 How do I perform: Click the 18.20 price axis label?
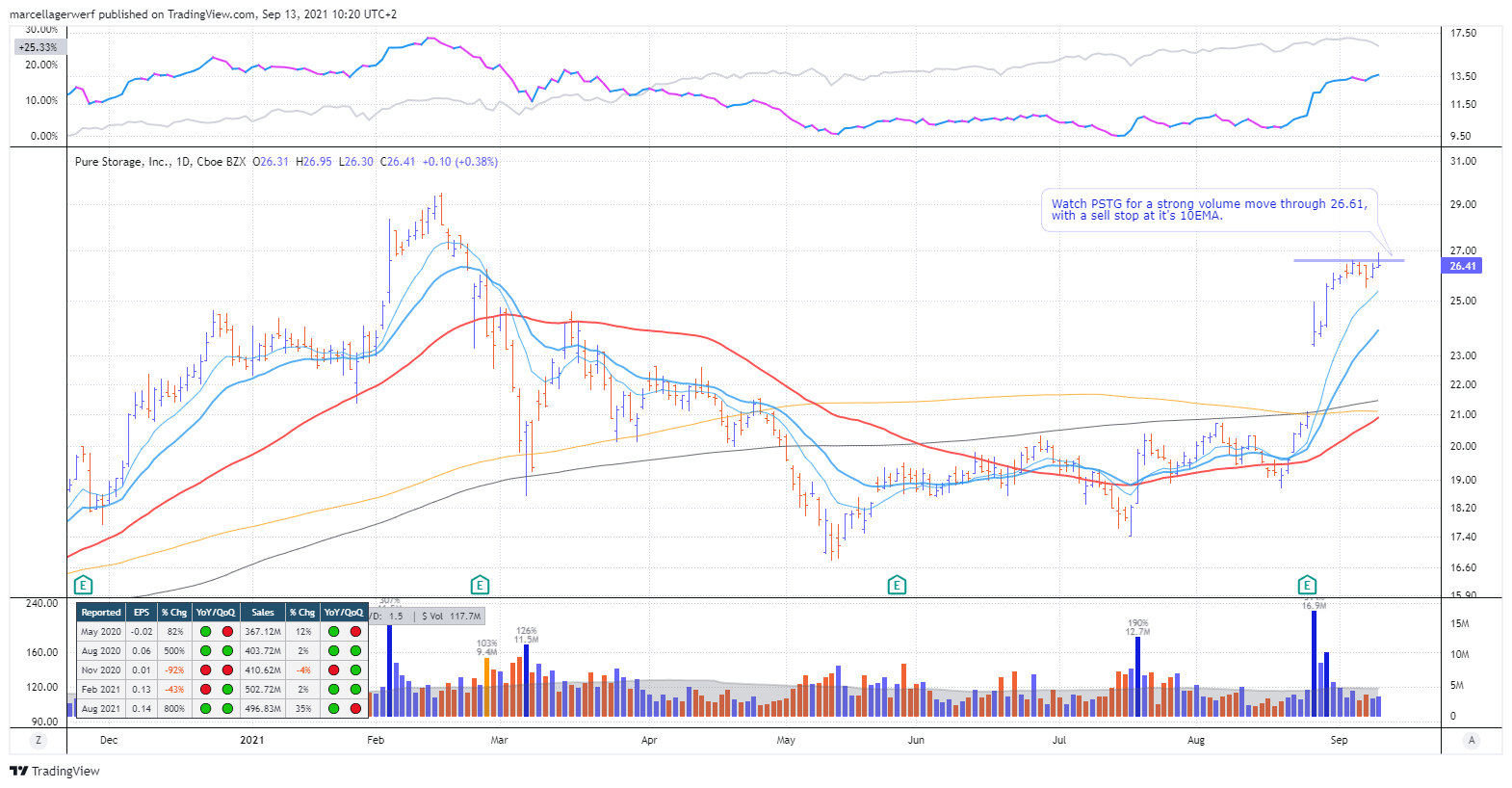(1463, 508)
